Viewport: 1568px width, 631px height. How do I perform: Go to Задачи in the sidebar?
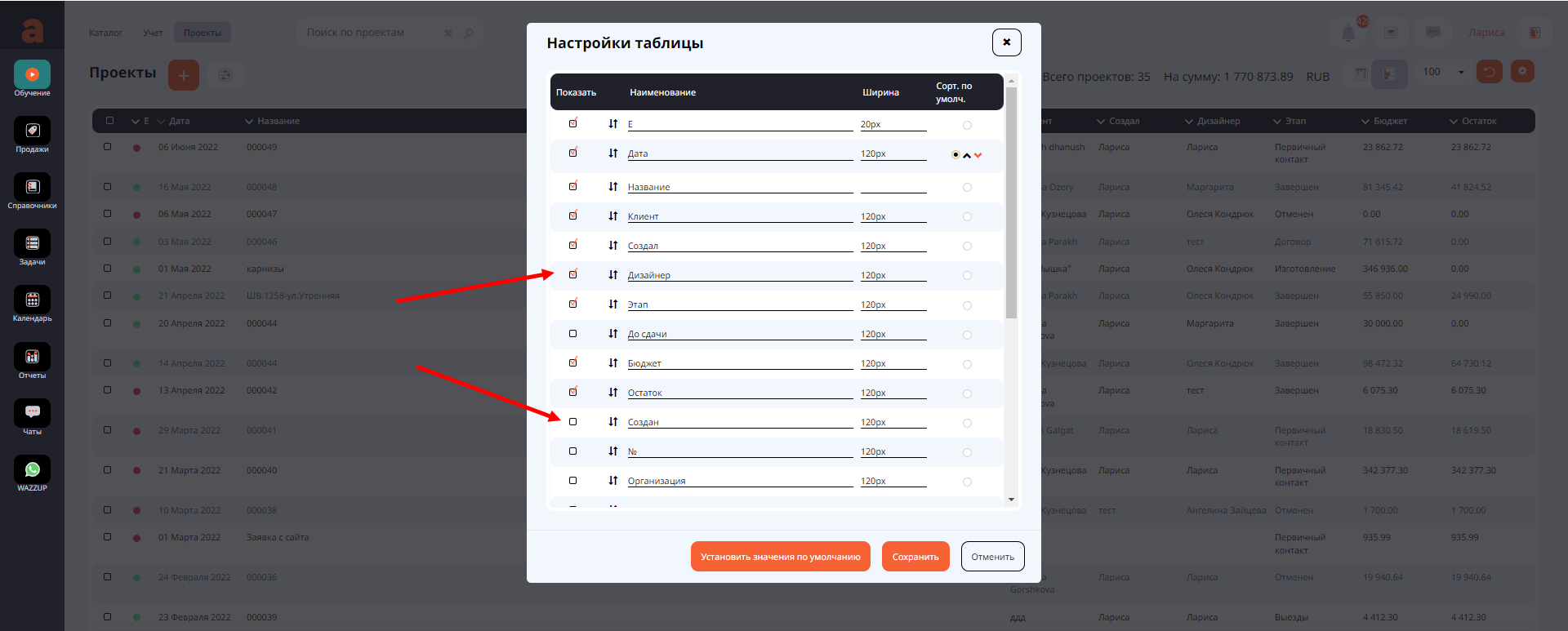point(32,244)
